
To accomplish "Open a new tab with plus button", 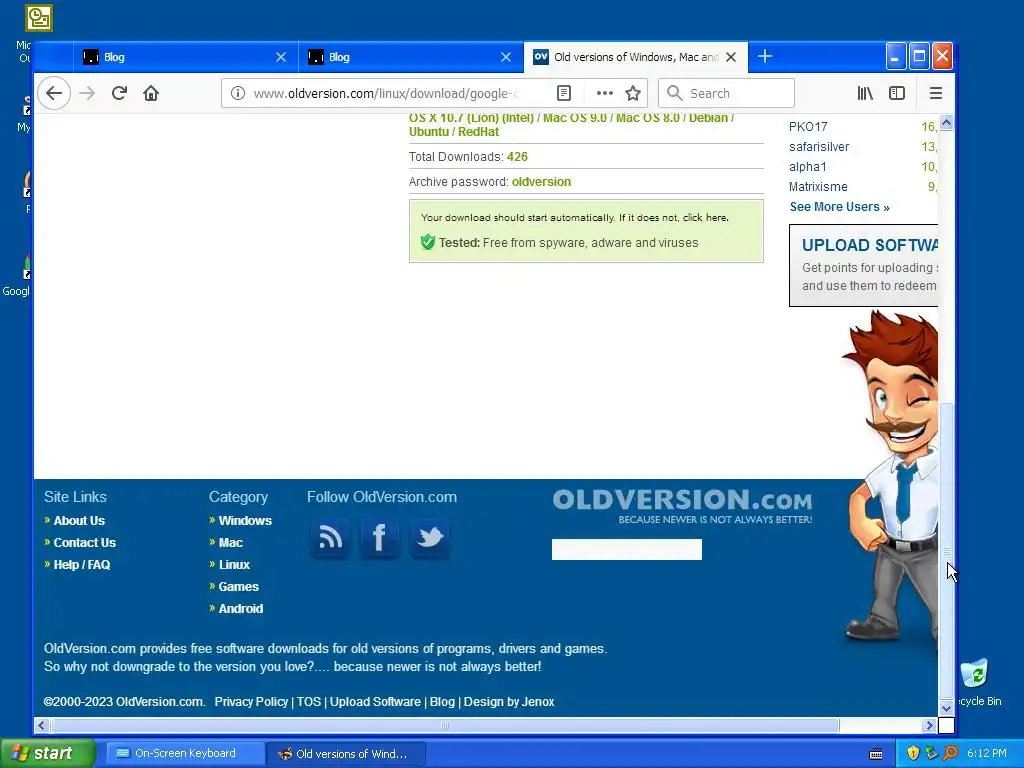I will 765,57.
